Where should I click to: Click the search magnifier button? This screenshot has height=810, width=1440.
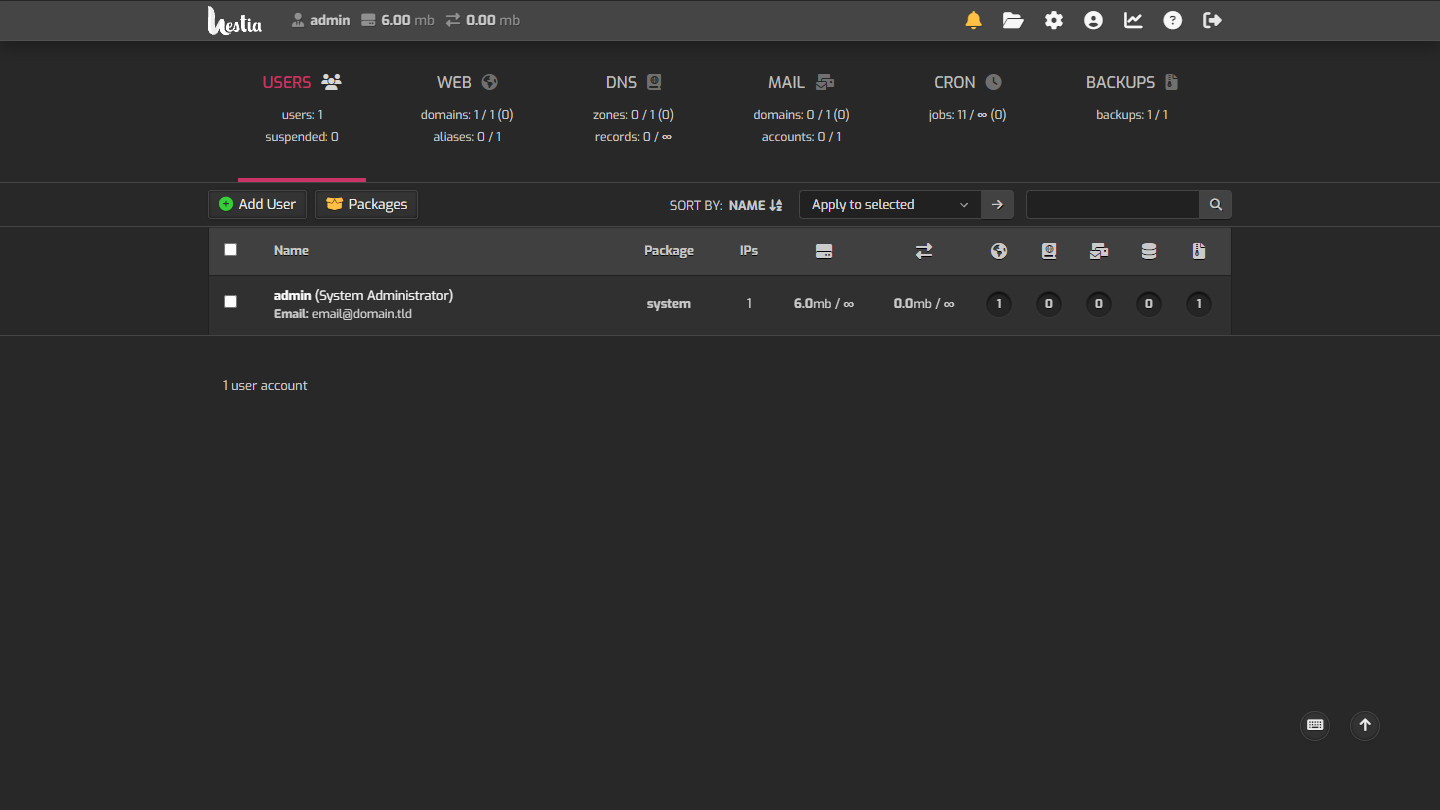tap(1216, 205)
